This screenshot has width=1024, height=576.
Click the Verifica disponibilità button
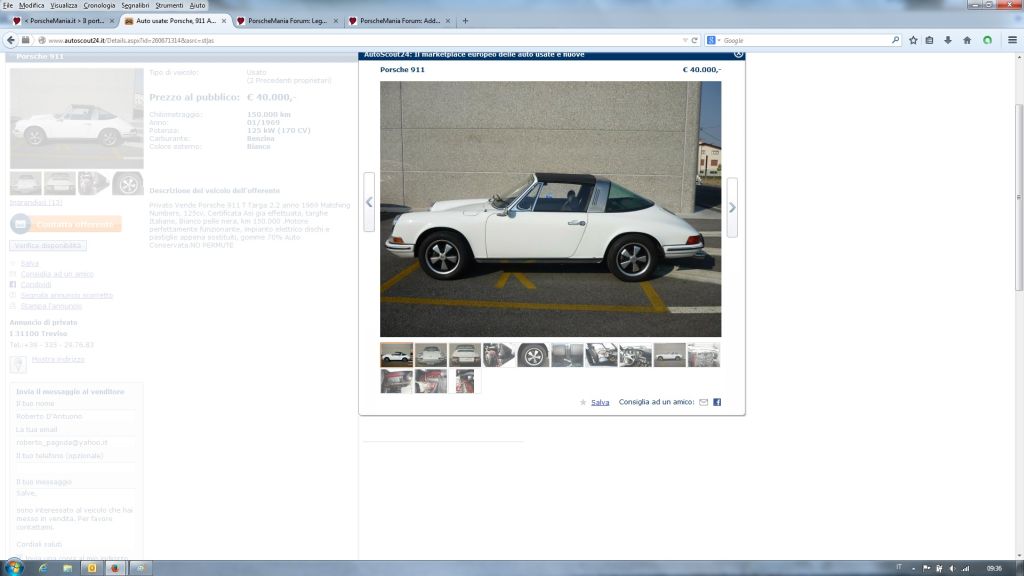tap(48, 246)
